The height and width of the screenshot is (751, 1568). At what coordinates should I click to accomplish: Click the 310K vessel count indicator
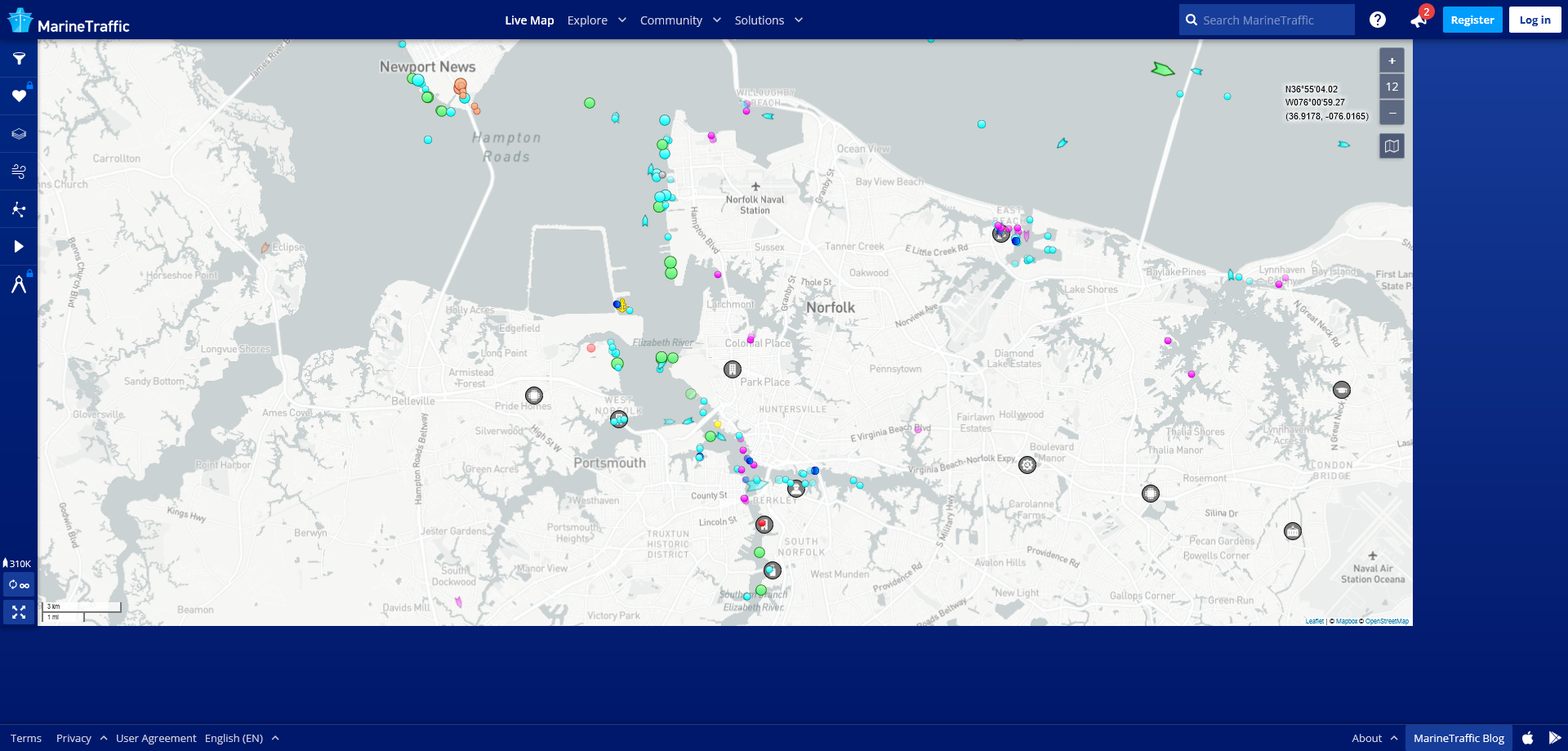point(17,563)
